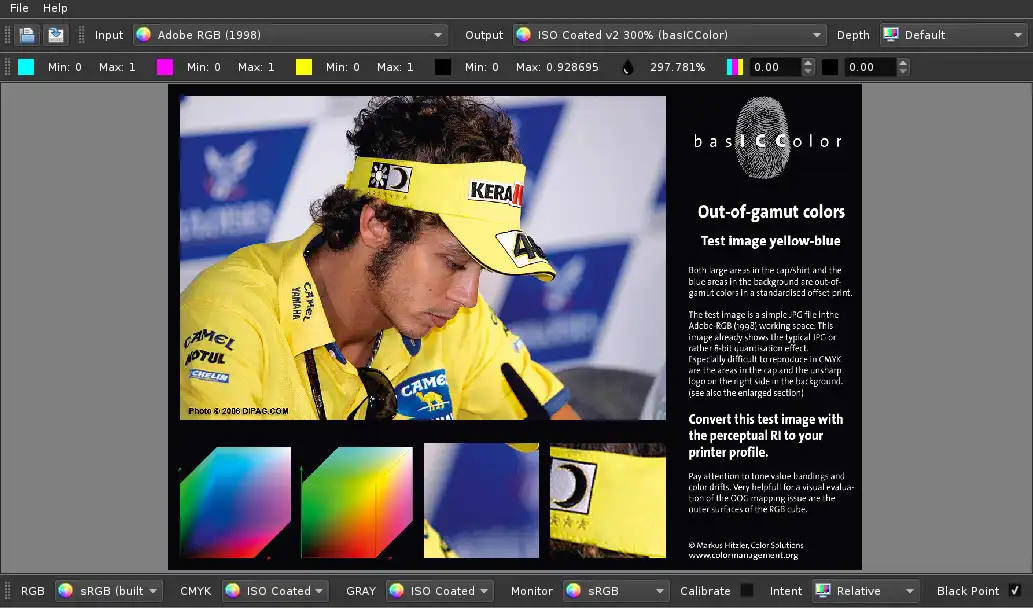
Task: Click the CMY stripes icon
Action: (x=735, y=67)
